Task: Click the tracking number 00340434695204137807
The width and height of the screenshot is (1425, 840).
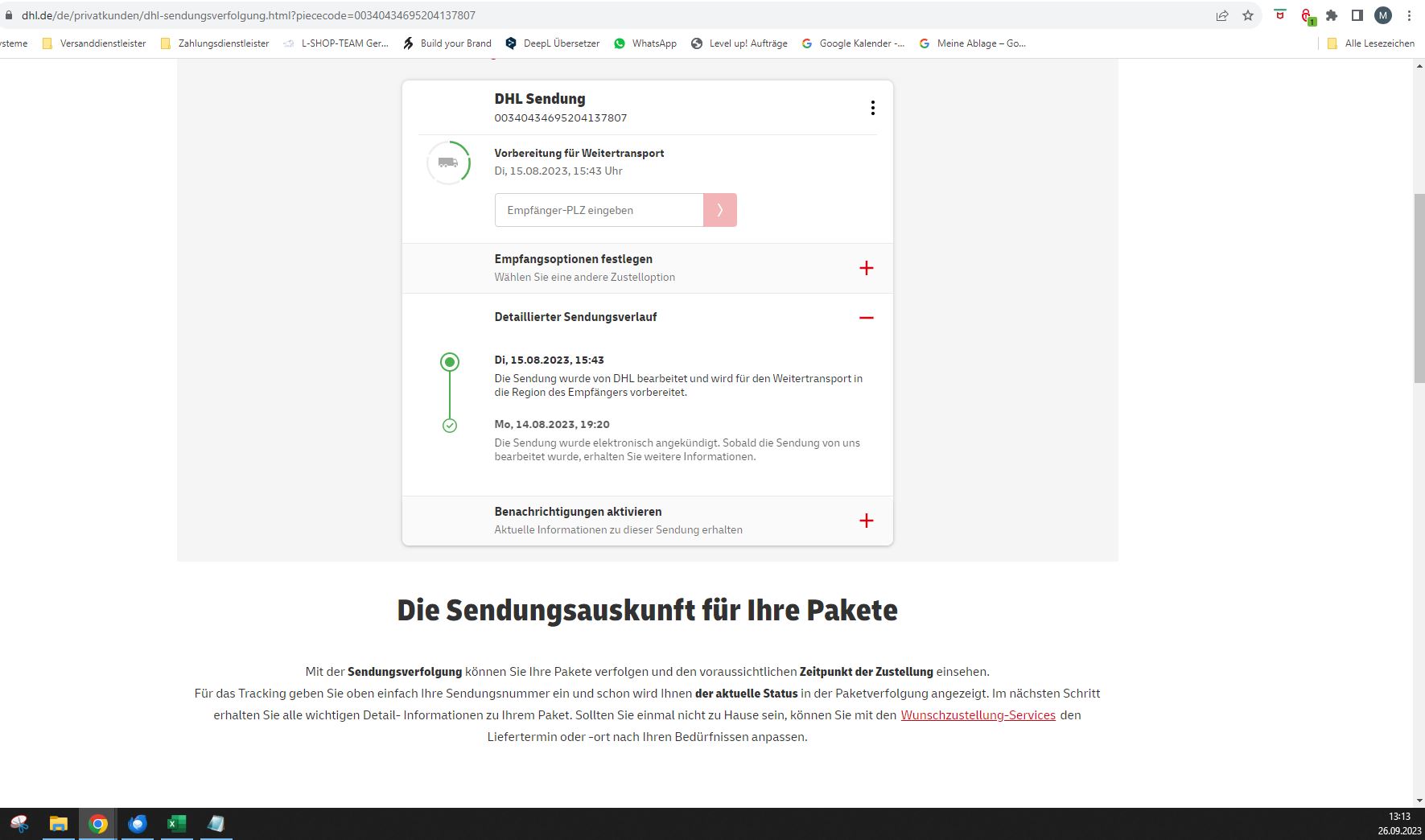Action: 561,117
